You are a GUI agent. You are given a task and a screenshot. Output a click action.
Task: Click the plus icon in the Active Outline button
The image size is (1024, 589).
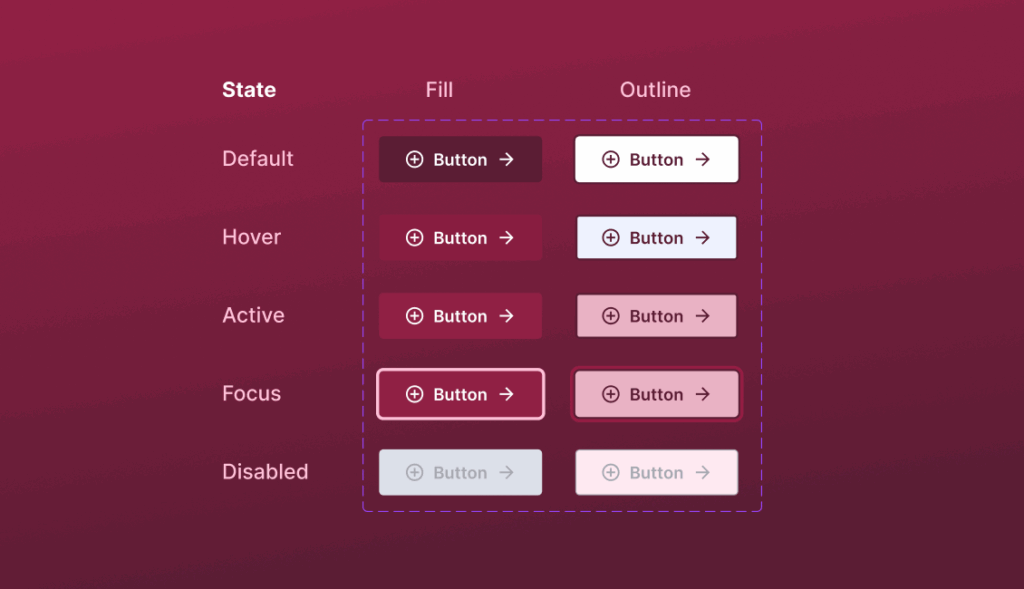[x=611, y=315]
